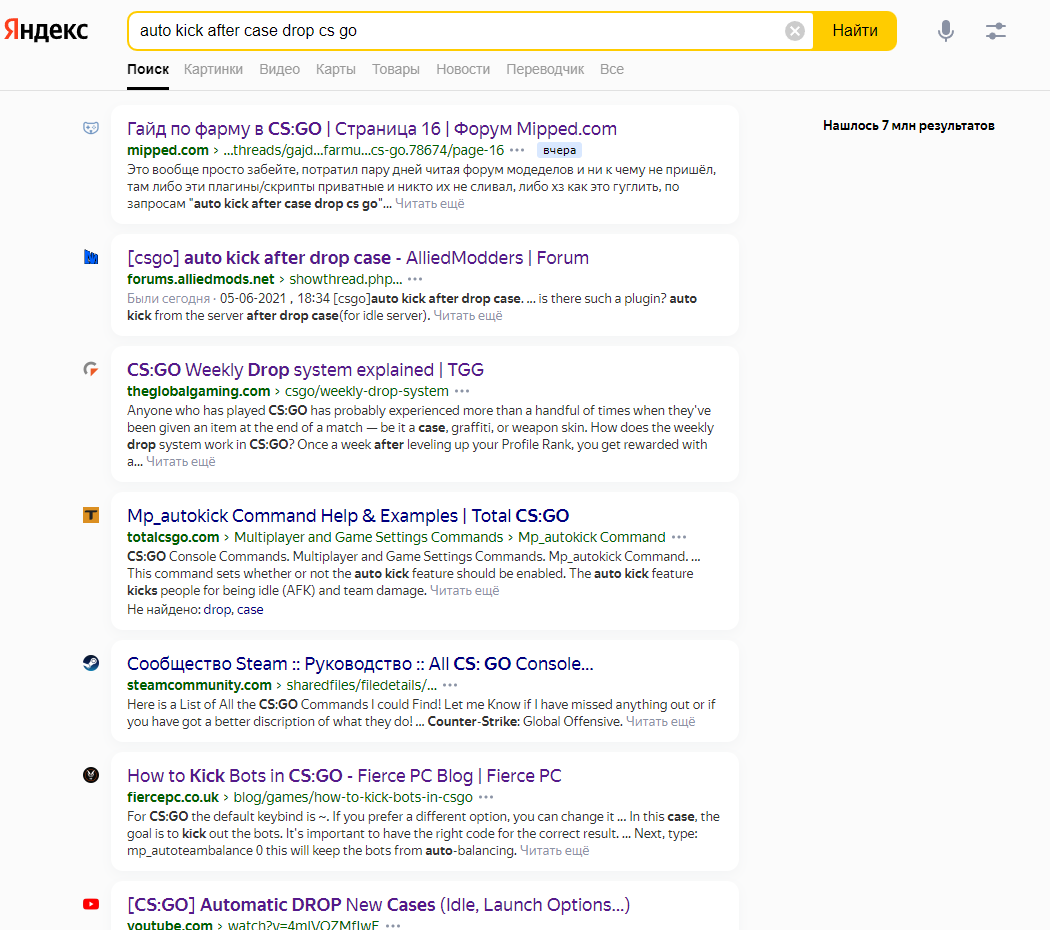Click the YouTube favicon
This screenshot has width=1050, height=930.
(x=91, y=904)
